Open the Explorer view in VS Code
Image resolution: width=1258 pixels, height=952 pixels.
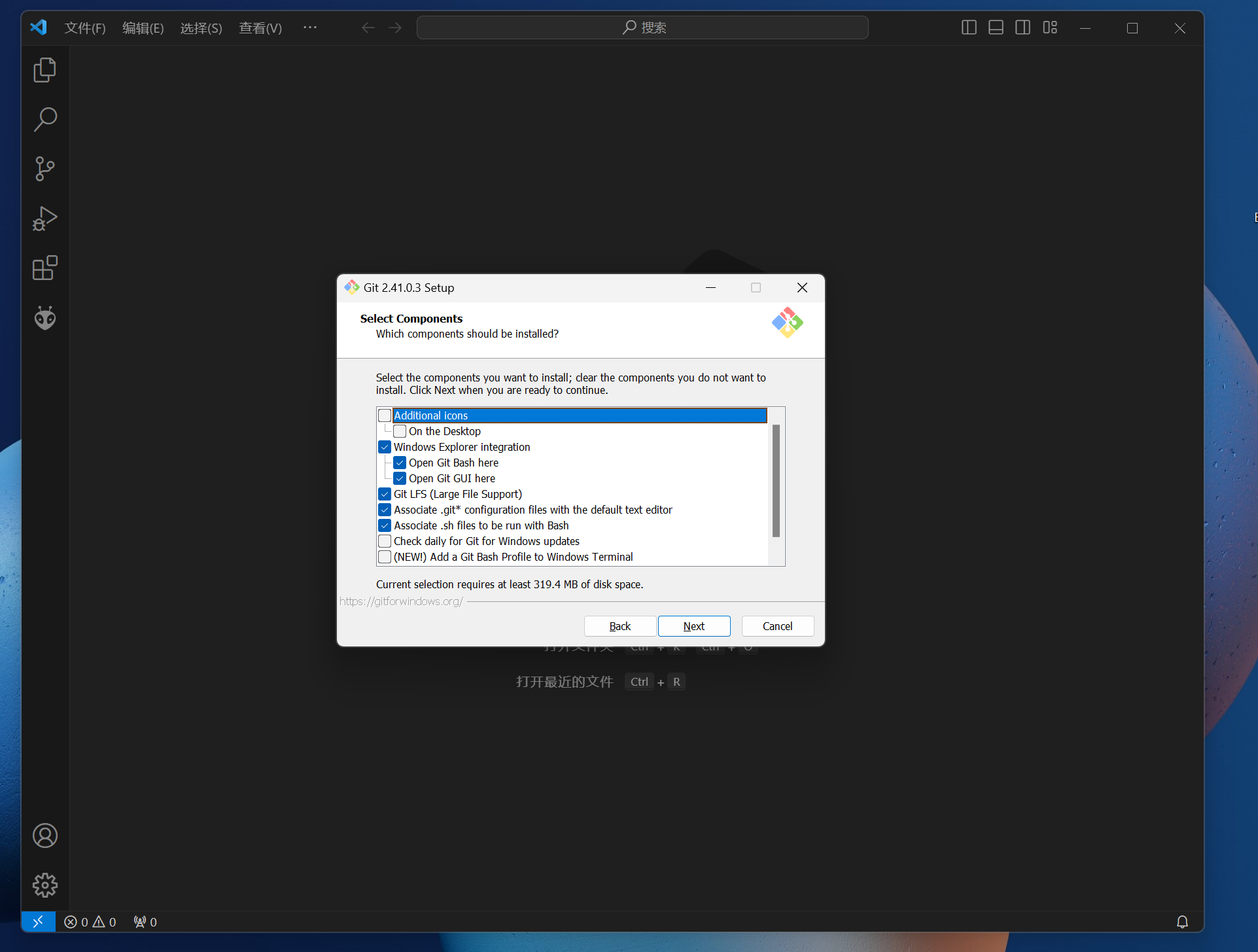(x=45, y=70)
